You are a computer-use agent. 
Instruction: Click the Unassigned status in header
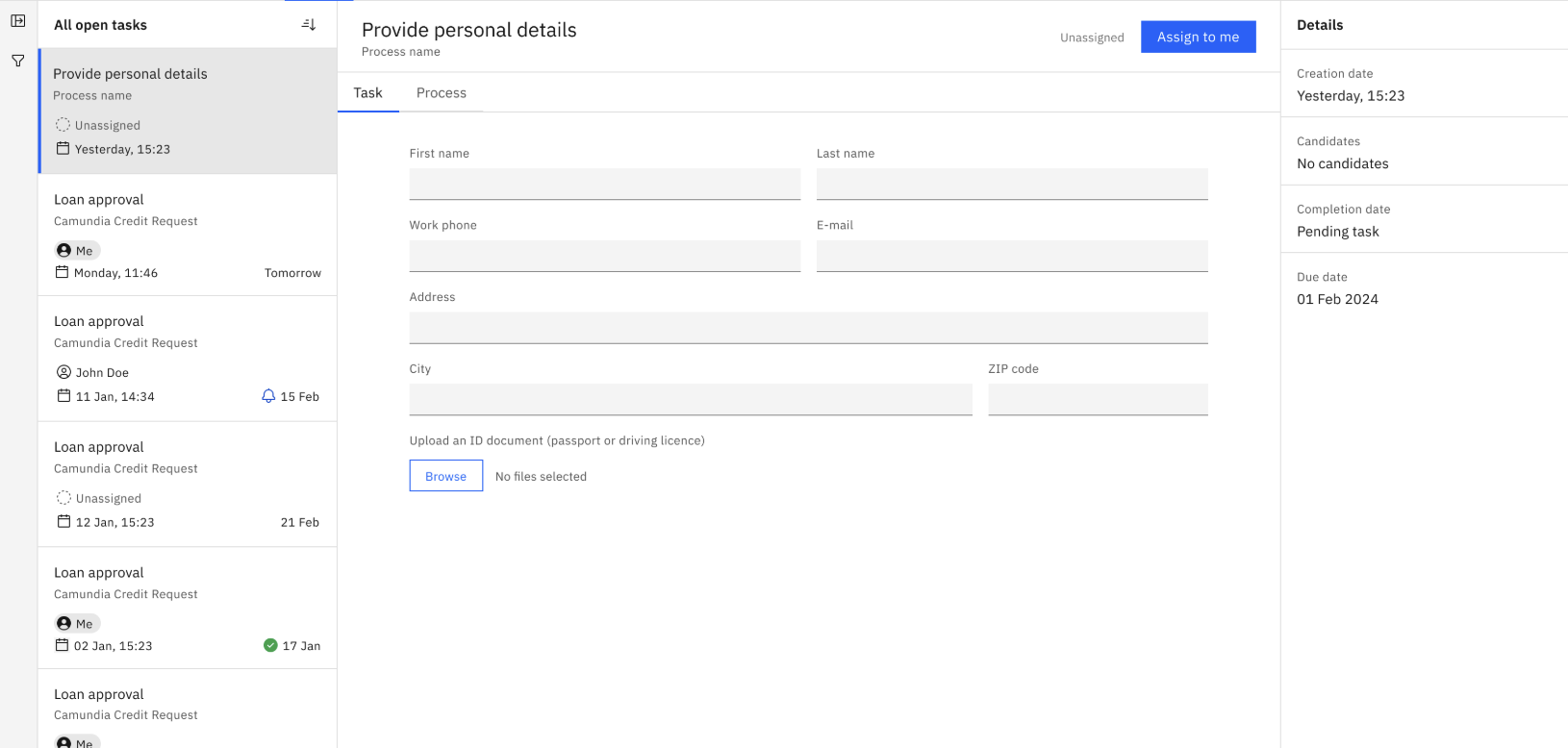pos(1092,37)
